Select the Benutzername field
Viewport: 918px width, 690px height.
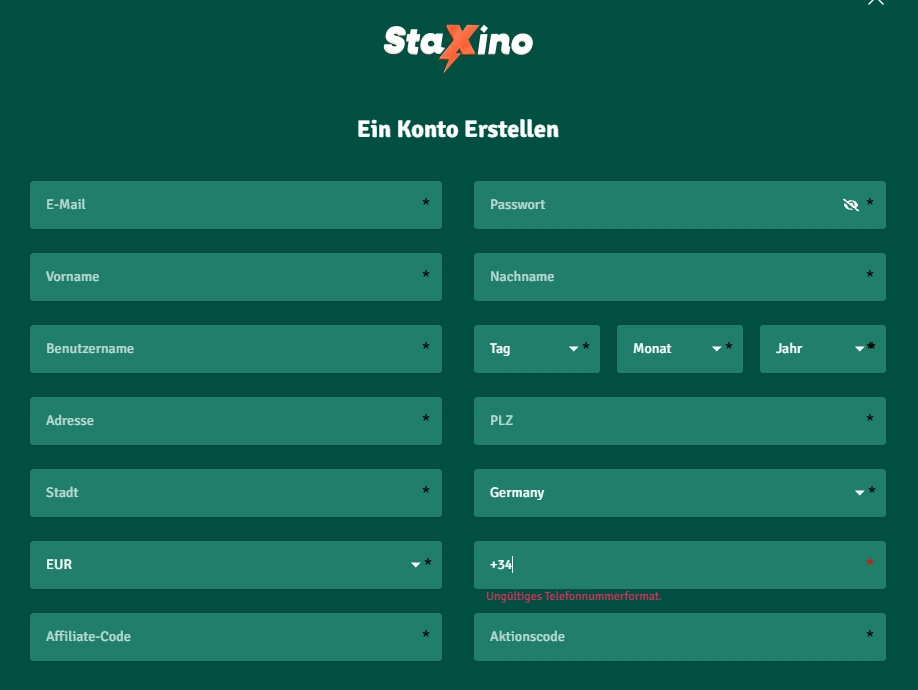click(236, 349)
